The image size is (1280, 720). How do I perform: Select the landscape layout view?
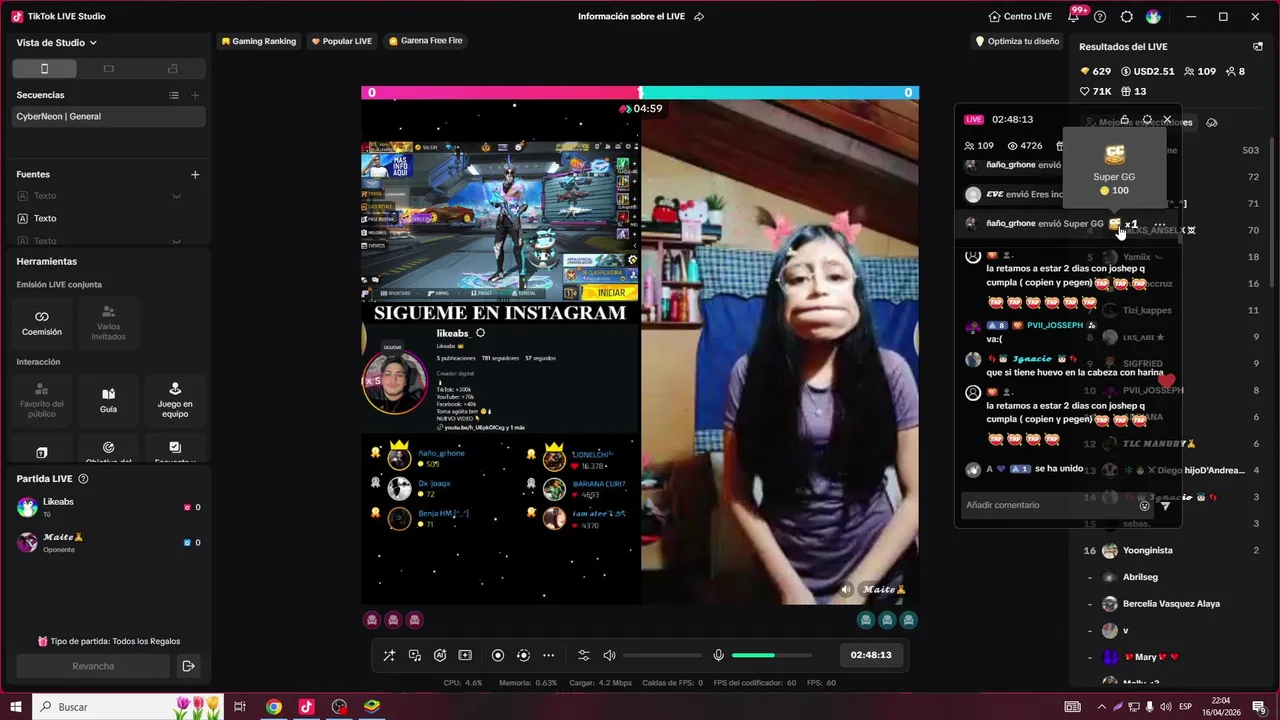(x=109, y=68)
